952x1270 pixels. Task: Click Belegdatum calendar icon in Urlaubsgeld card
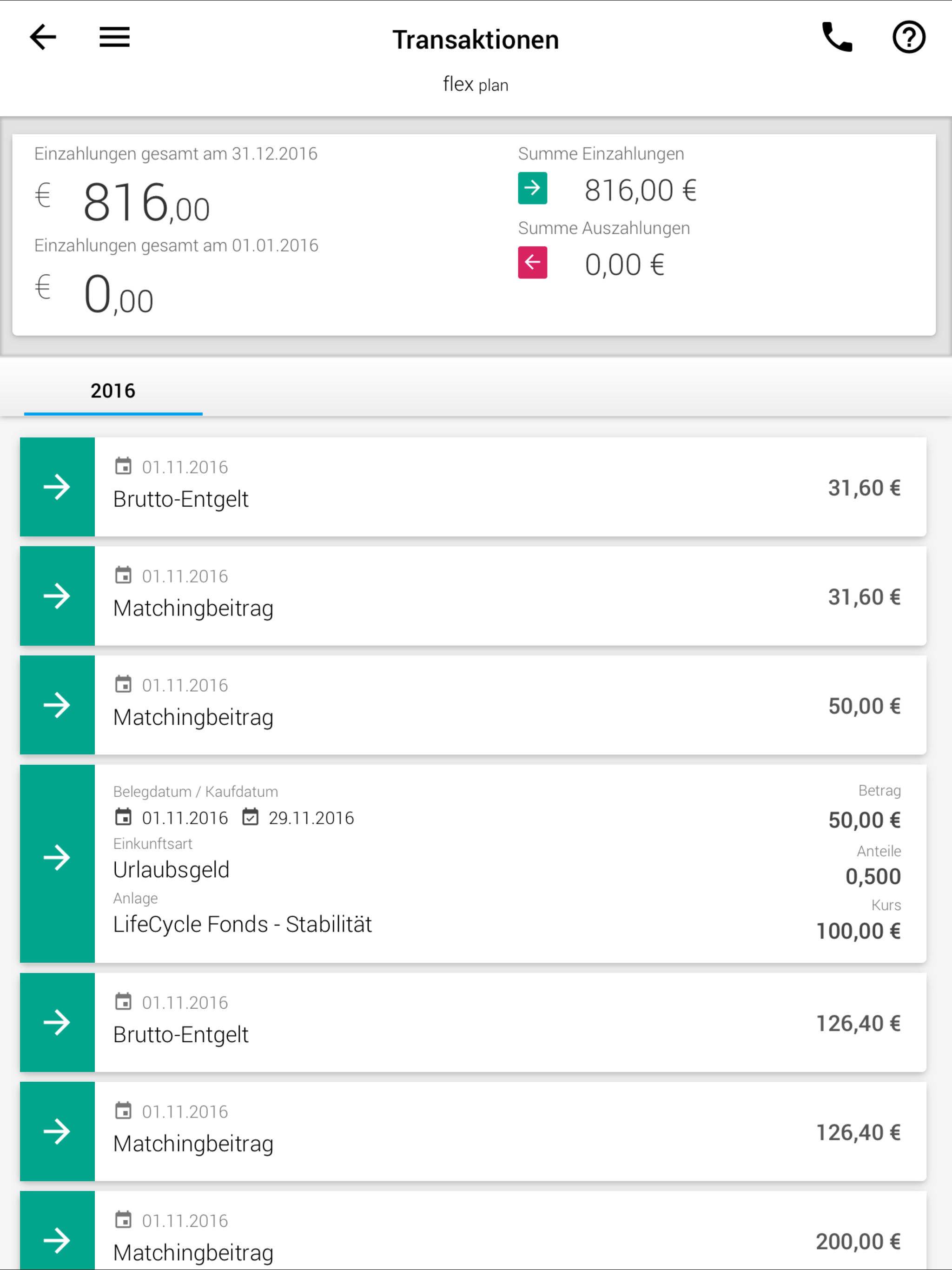(x=124, y=816)
